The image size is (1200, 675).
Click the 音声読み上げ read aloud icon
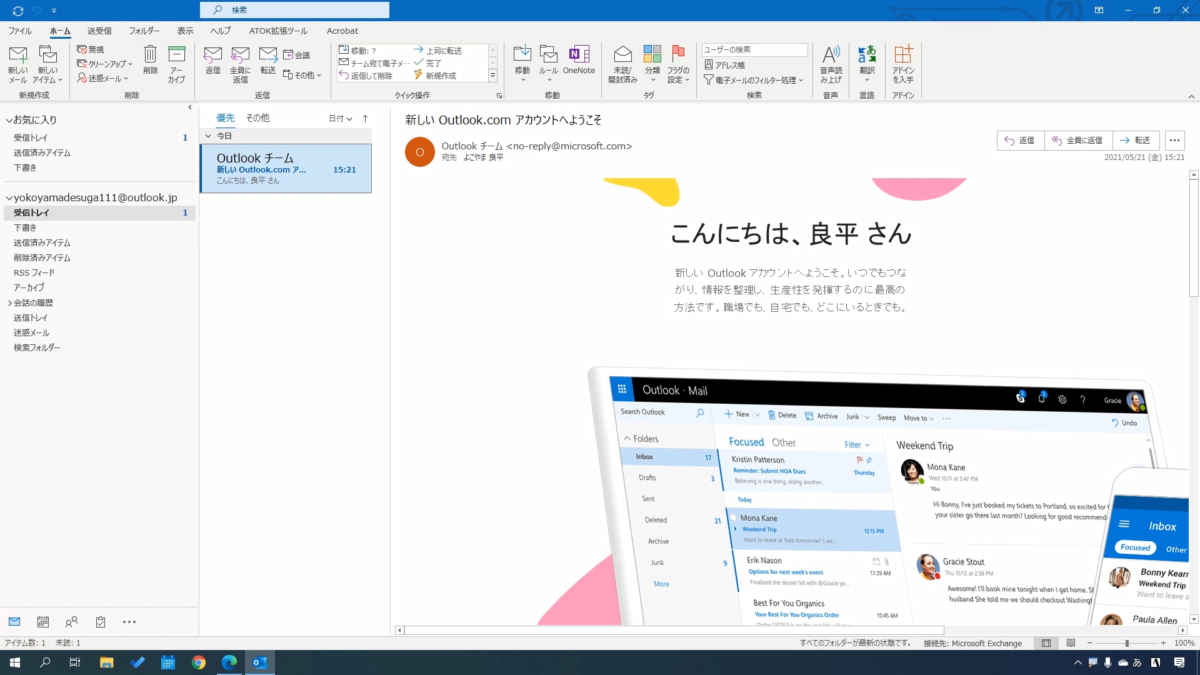click(x=830, y=64)
